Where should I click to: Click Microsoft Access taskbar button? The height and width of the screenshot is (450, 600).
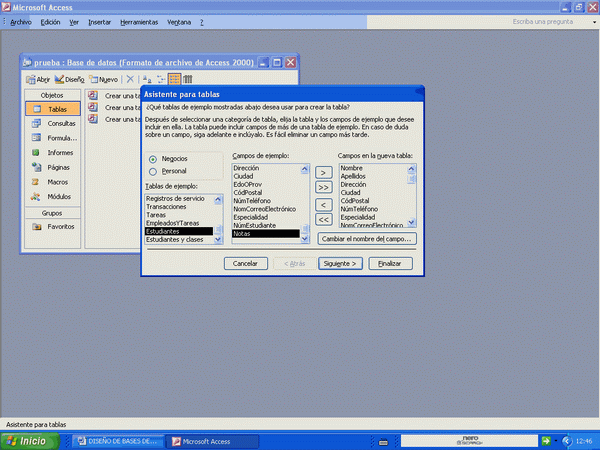click(x=214, y=441)
